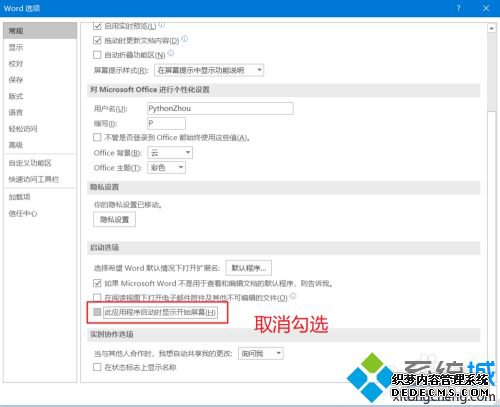Click the info icon next to 自动折叠功能区

click(x=171, y=53)
